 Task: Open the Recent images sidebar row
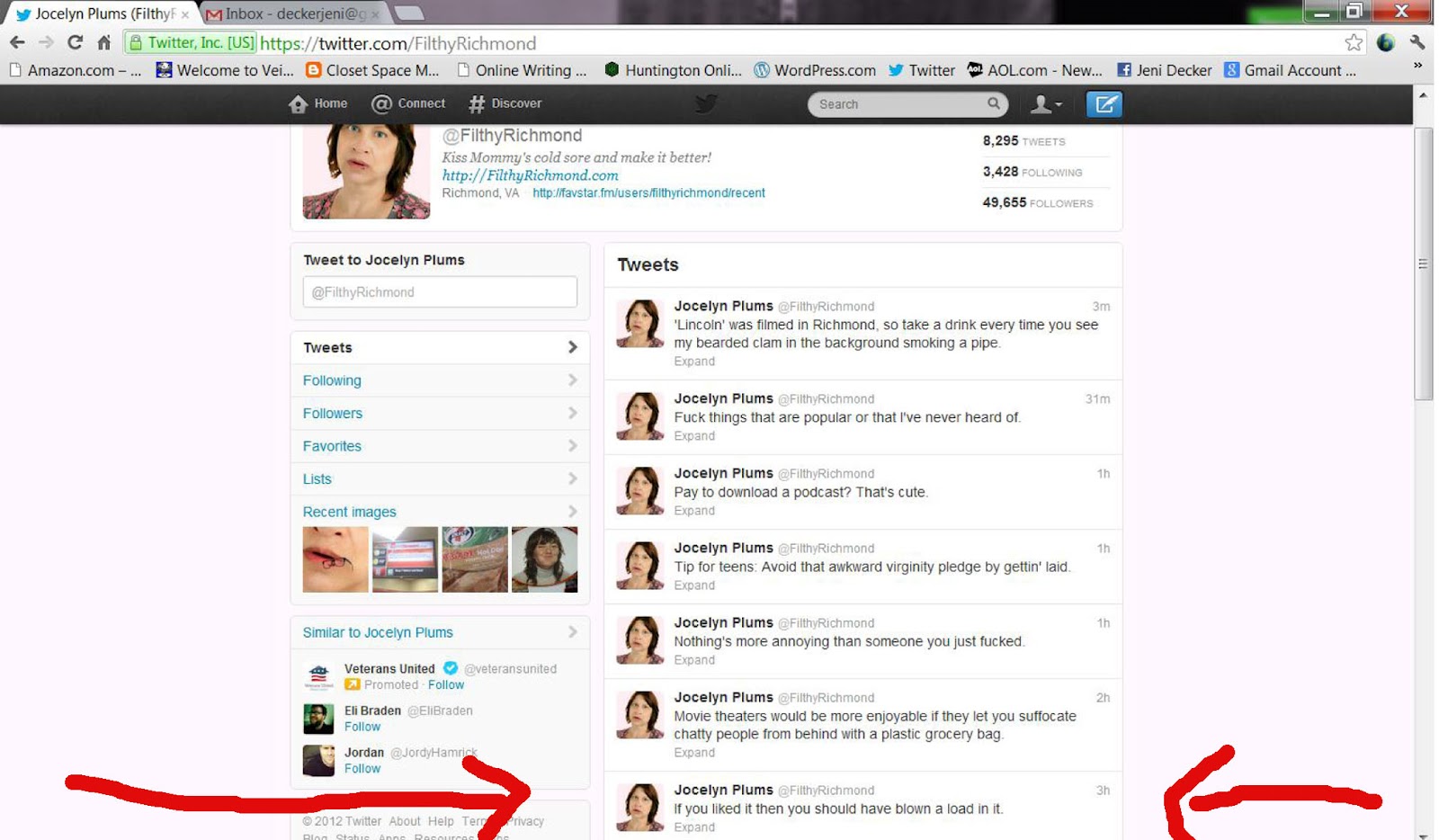(x=440, y=512)
